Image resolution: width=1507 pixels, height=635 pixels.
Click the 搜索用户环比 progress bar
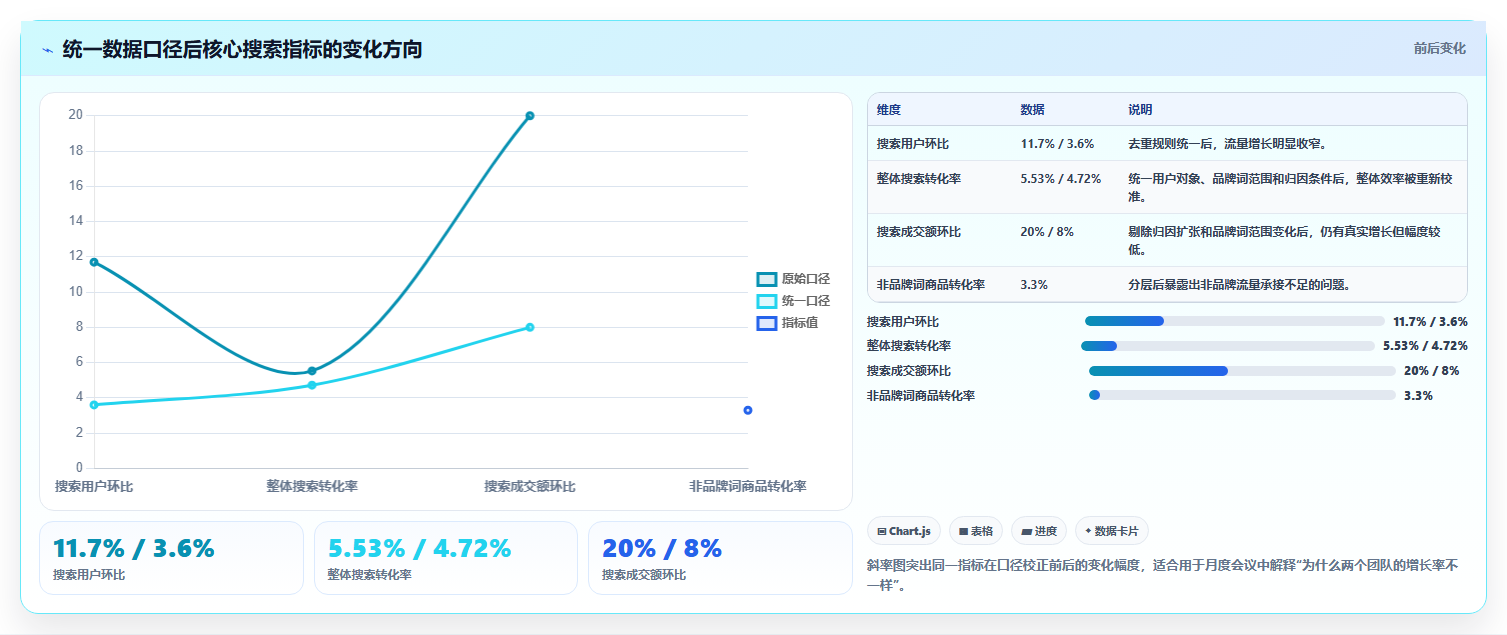(x=1234, y=321)
